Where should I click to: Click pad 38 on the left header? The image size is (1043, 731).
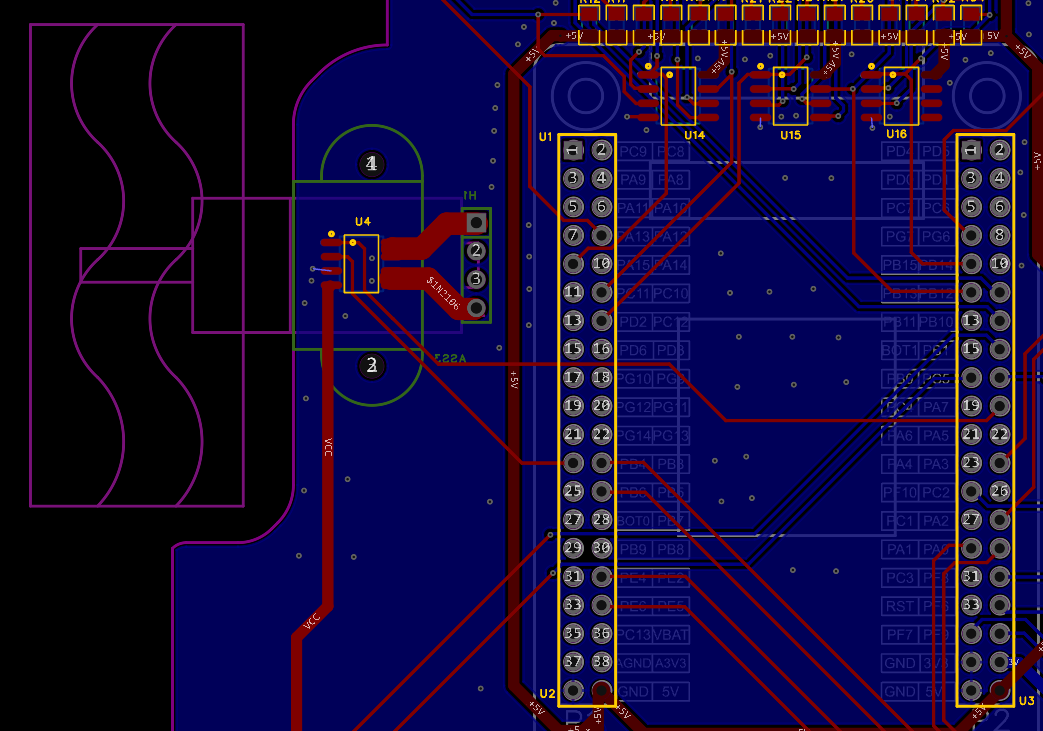pyautogui.click(x=601, y=661)
